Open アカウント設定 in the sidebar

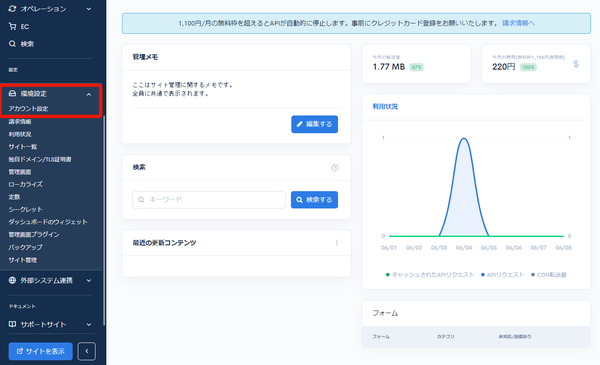coord(28,109)
